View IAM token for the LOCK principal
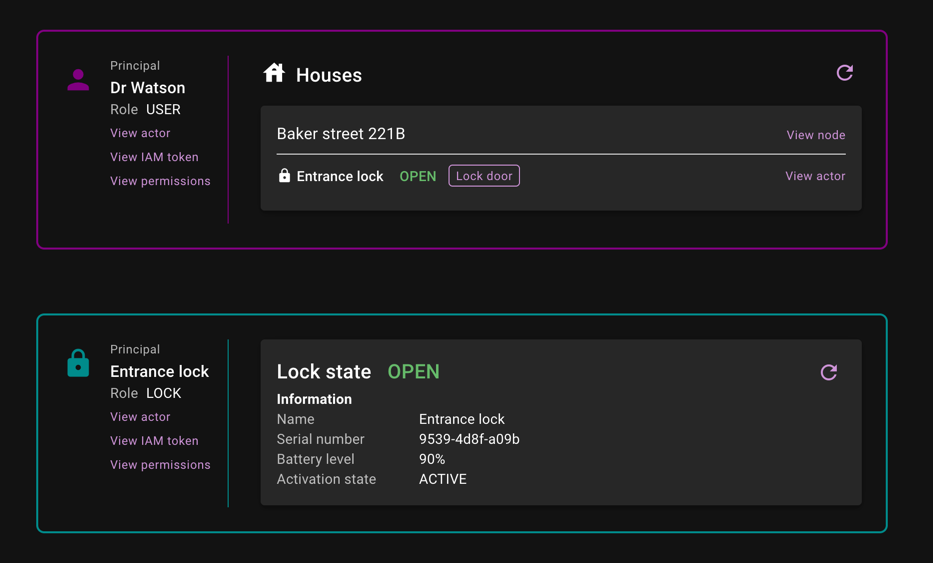The image size is (933, 563). click(154, 441)
